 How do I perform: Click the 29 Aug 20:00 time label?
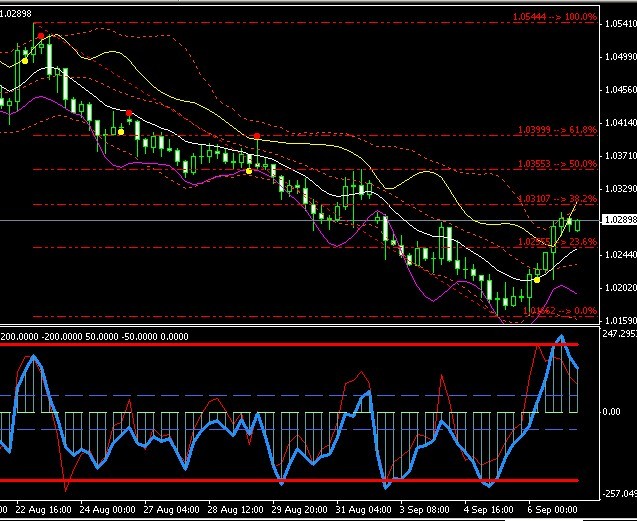(299, 509)
